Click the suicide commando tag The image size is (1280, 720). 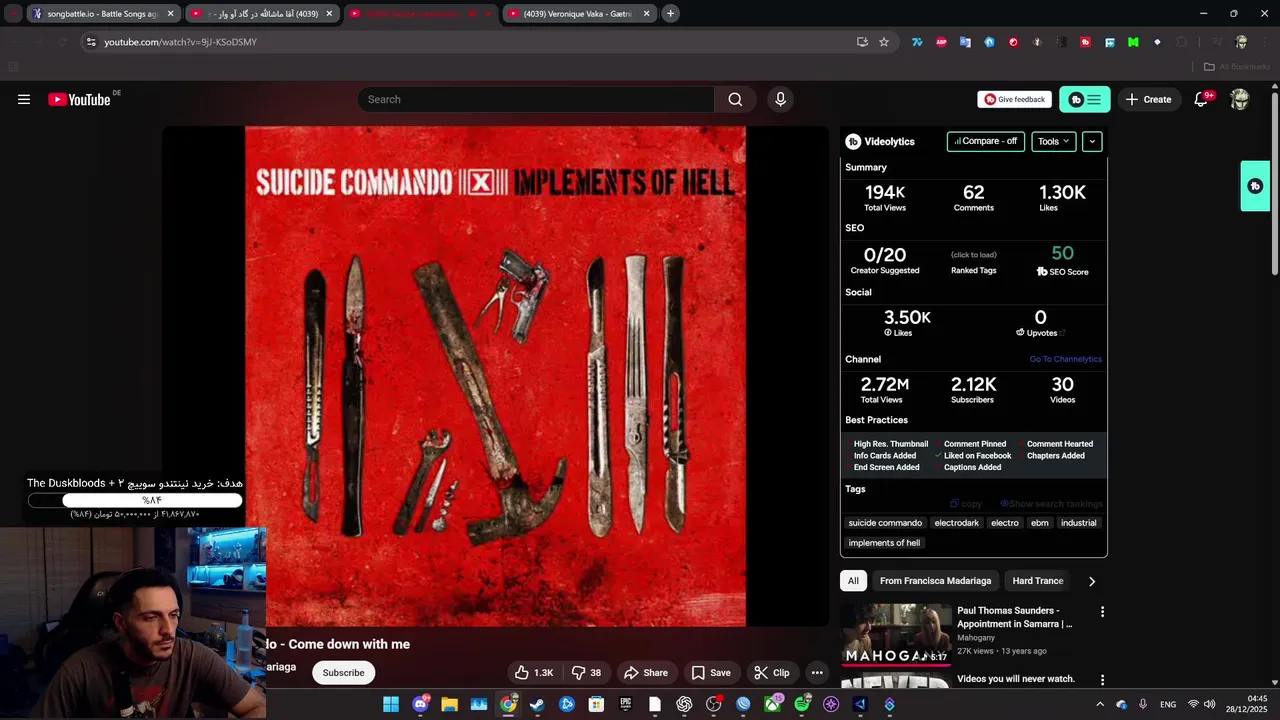[x=885, y=523]
